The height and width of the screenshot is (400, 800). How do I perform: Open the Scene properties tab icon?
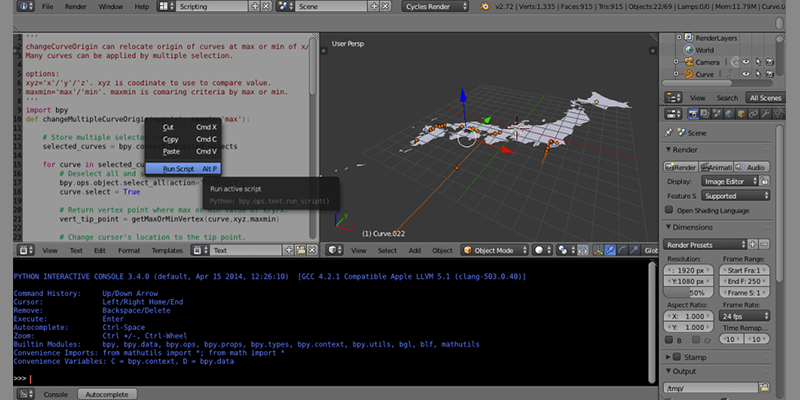[x=717, y=113]
